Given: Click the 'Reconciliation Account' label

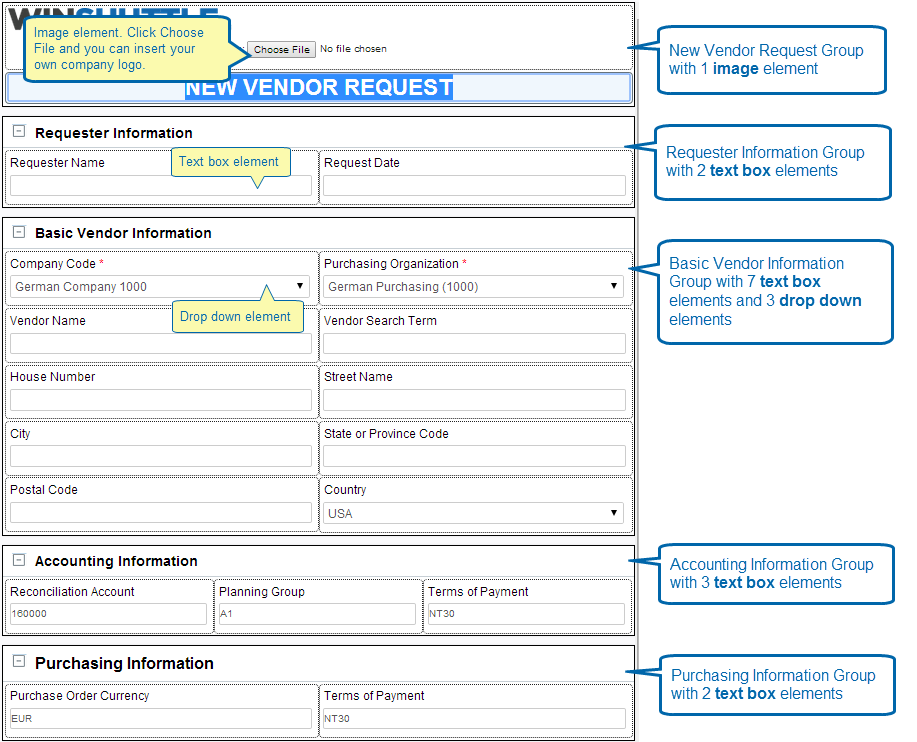Looking at the screenshot, I should 72,592.
